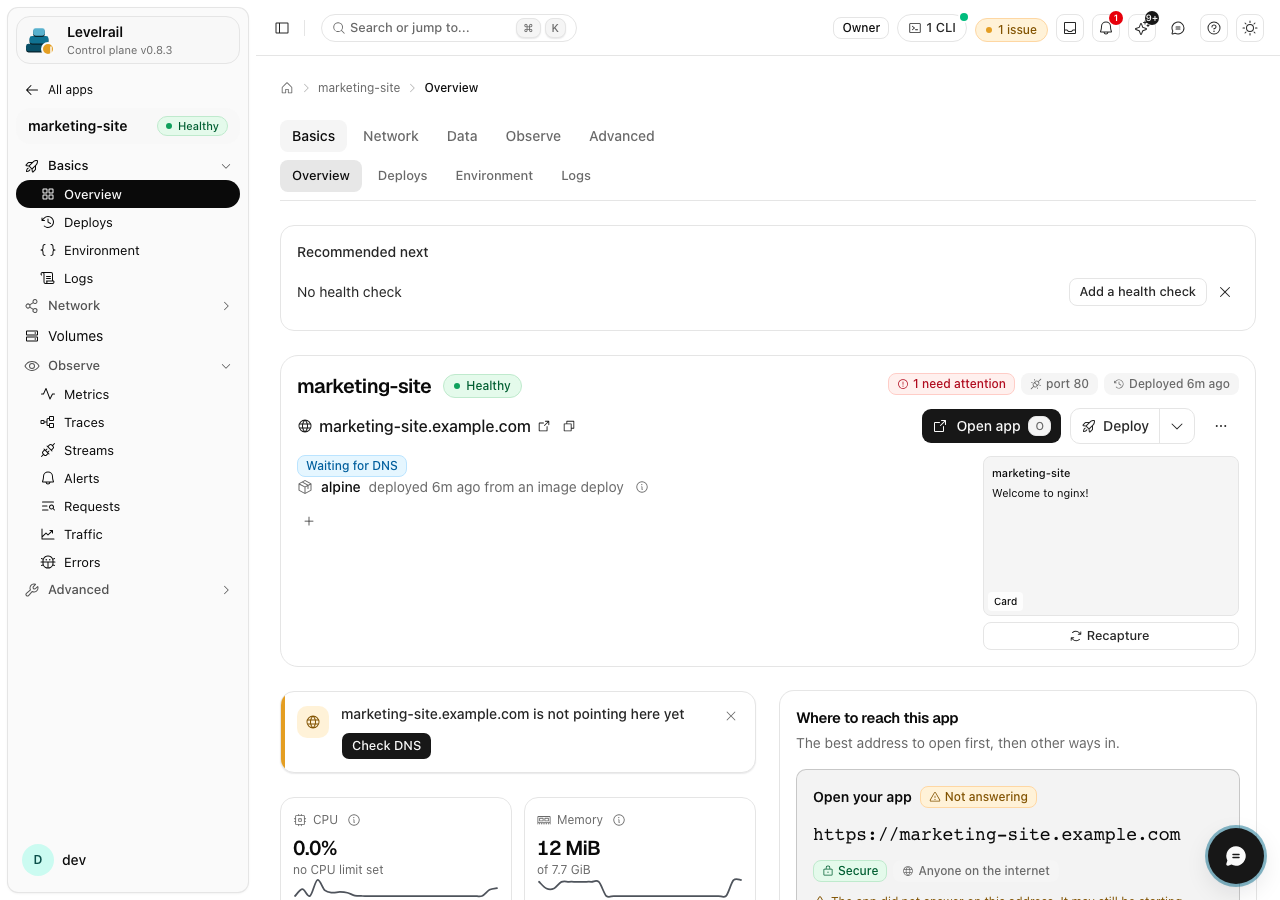Click the Deployed 6m ago chip
1280x900 pixels.
(x=1171, y=384)
